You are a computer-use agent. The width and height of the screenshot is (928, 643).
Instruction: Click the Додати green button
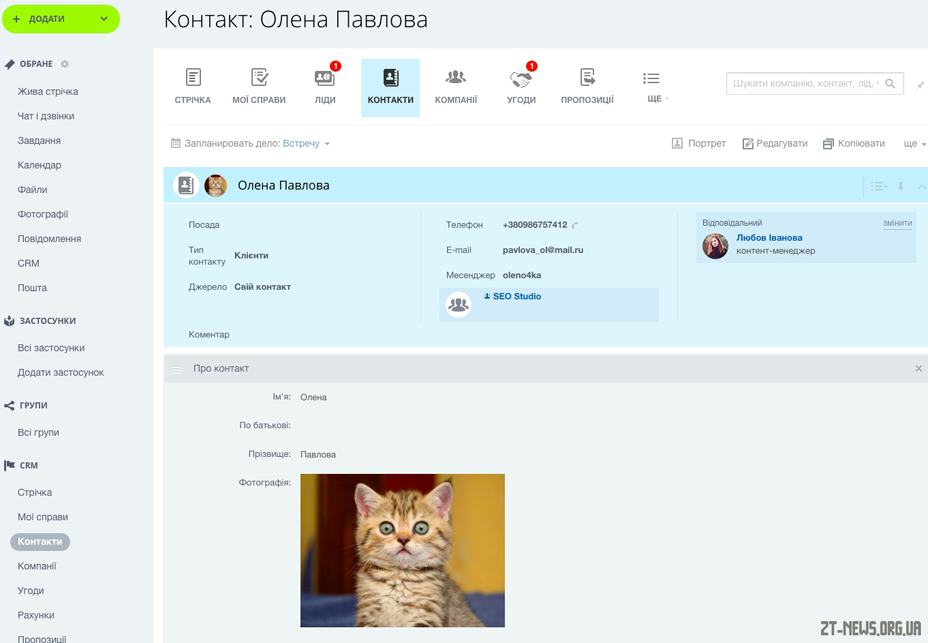(61, 19)
